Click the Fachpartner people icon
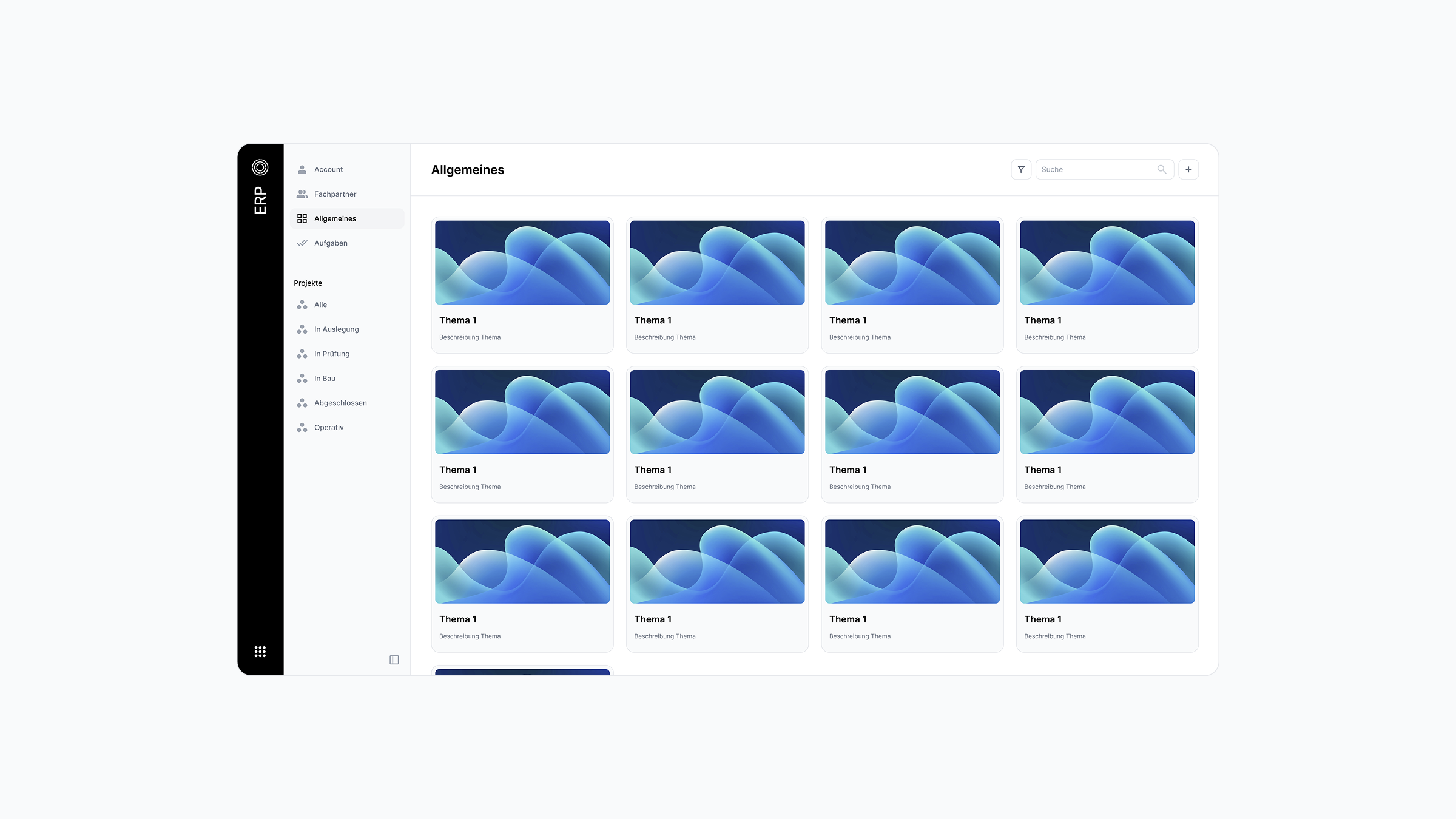The width and height of the screenshot is (1456, 819). (x=302, y=194)
